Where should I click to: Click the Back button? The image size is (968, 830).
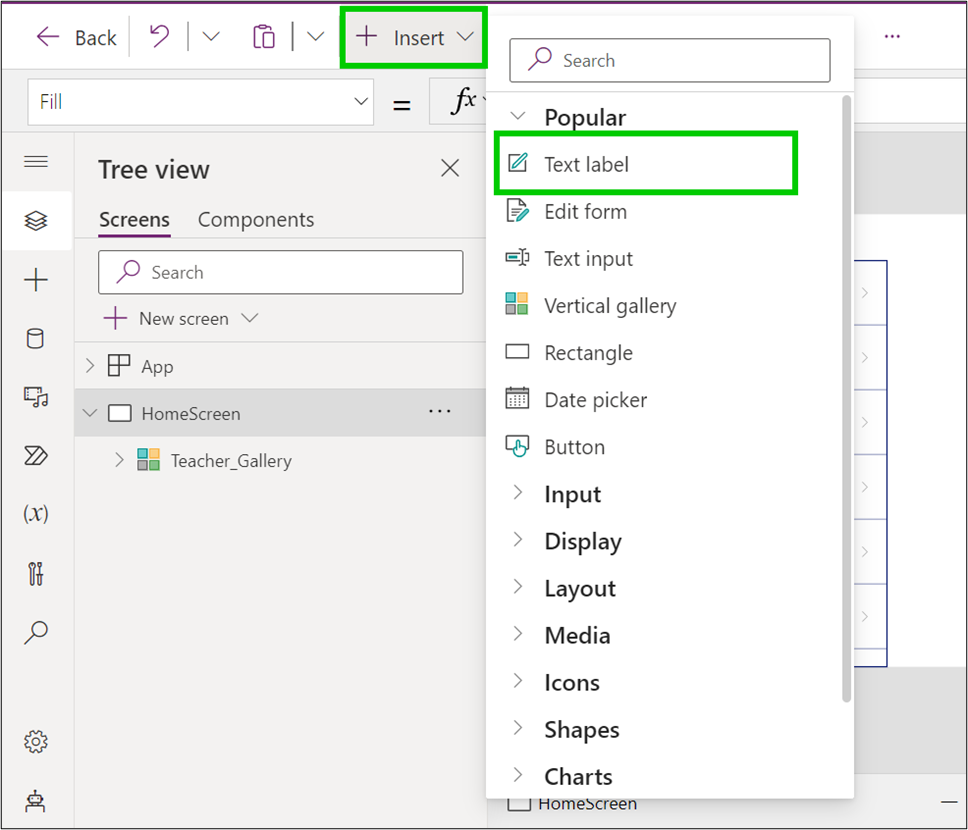click(x=77, y=38)
